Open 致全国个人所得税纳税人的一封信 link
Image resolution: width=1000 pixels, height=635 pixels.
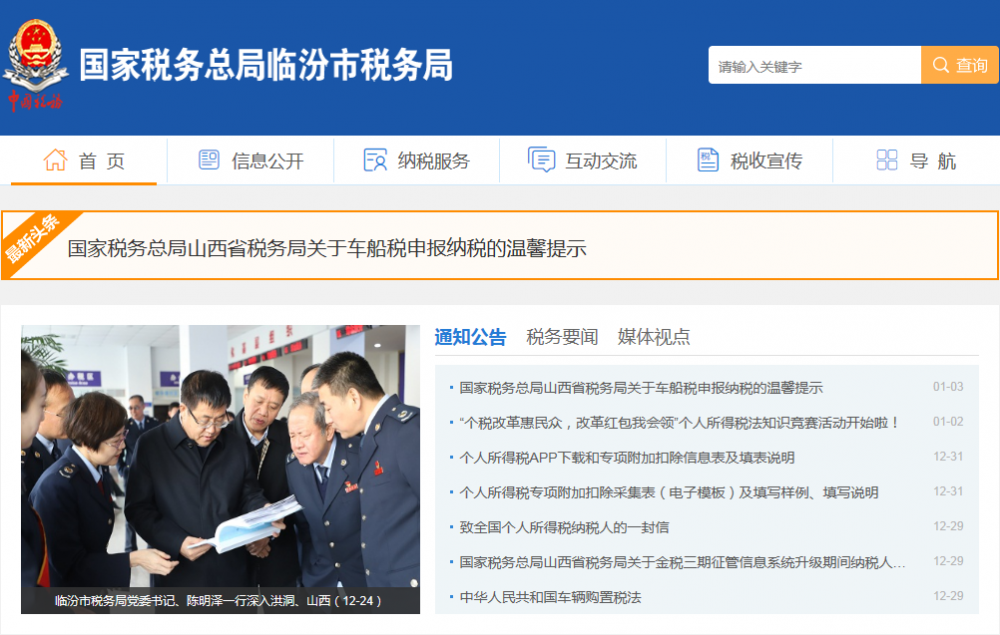pos(564,527)
